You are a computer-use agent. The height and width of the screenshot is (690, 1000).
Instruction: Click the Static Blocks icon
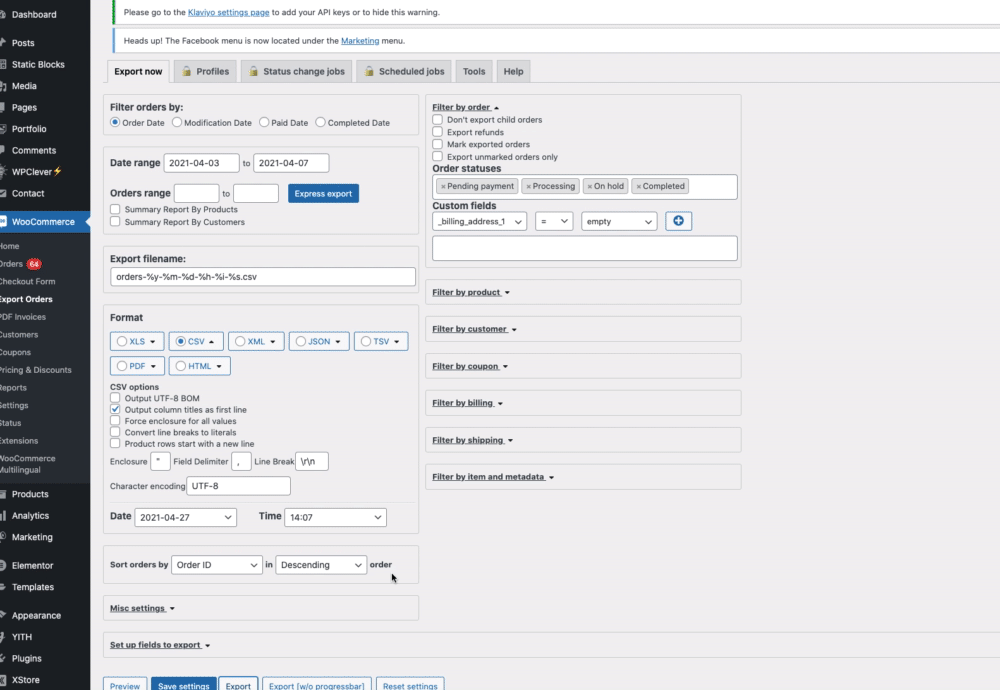click(x=3, y=64)
